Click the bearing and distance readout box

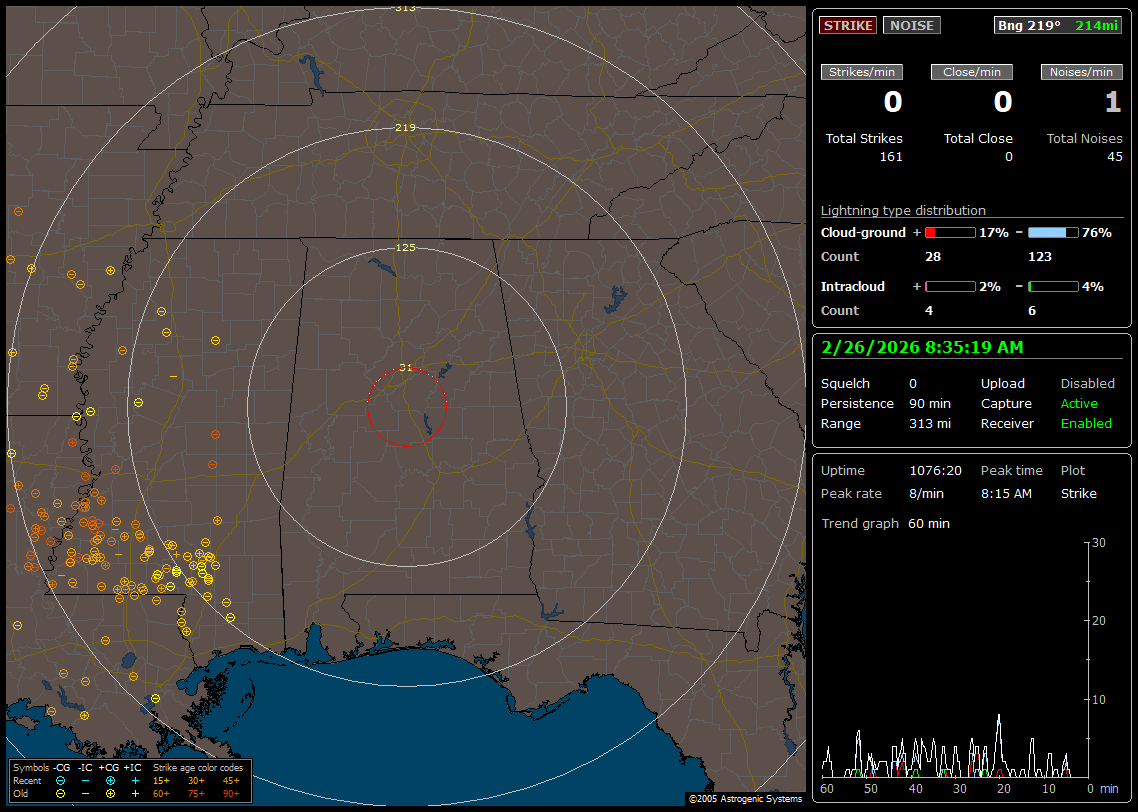[x=1057, y=25]
